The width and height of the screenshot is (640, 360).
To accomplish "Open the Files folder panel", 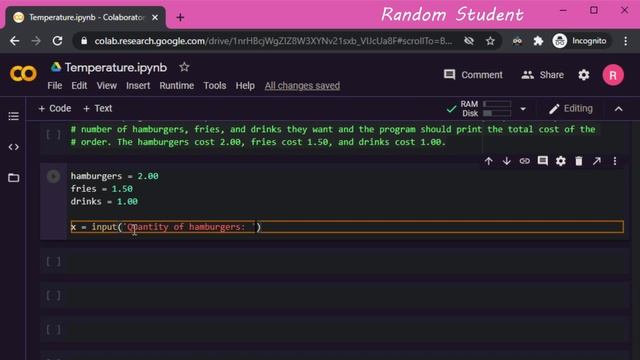I will 13,178.
